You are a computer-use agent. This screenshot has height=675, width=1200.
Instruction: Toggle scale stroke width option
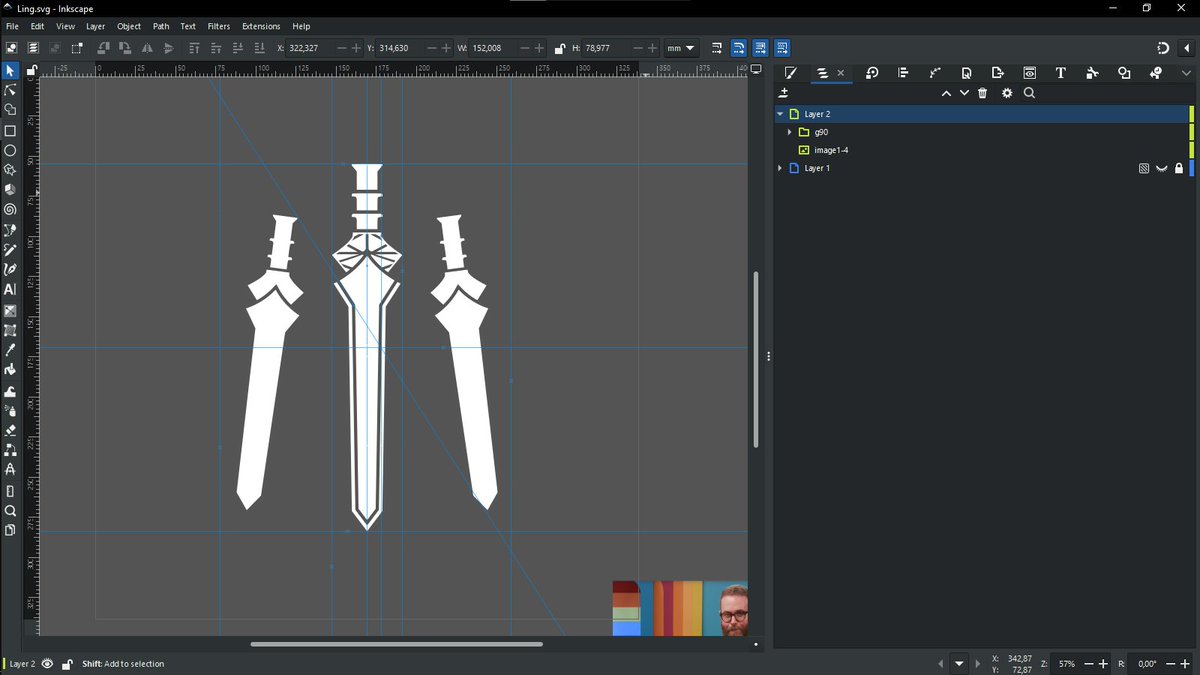coord(717,48)
